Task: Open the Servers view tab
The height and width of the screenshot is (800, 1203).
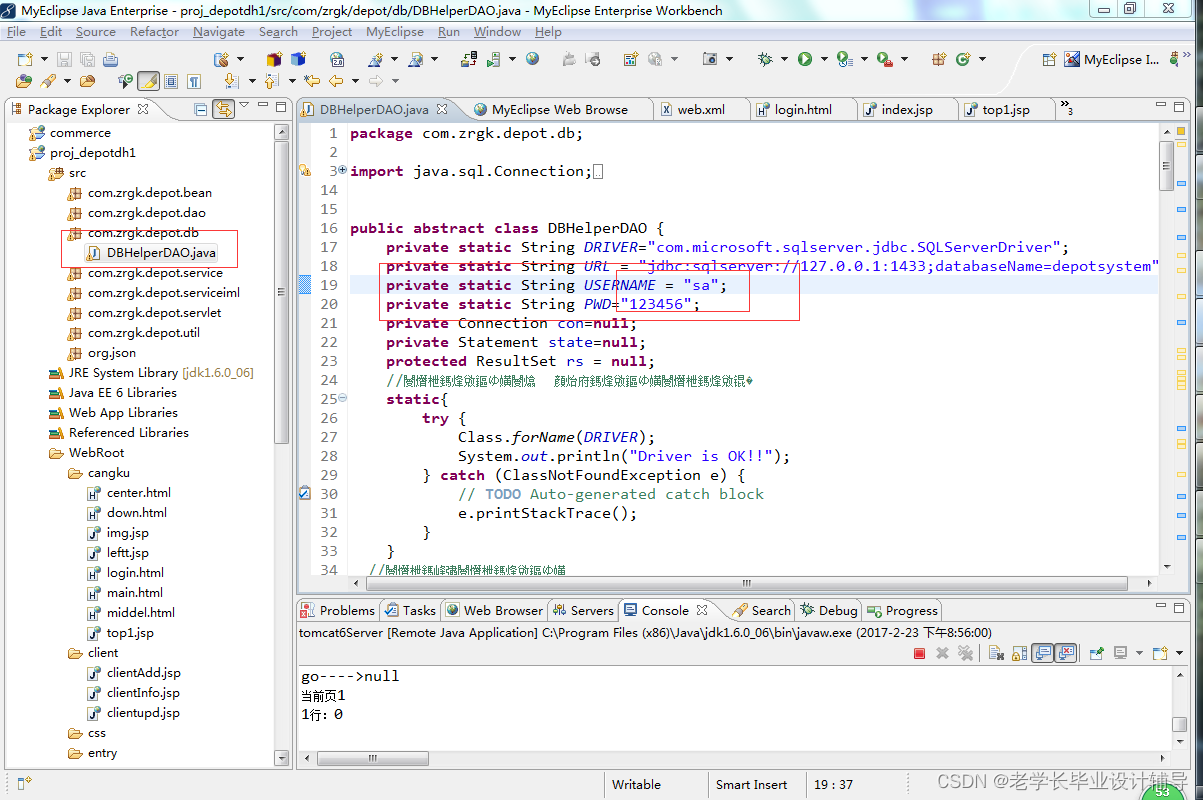Action: 591,610
